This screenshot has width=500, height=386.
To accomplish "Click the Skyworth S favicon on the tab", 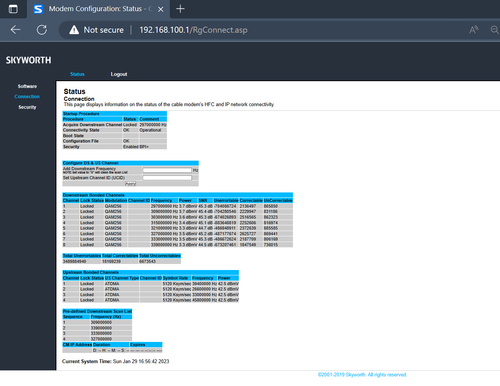I will (38, 9).
